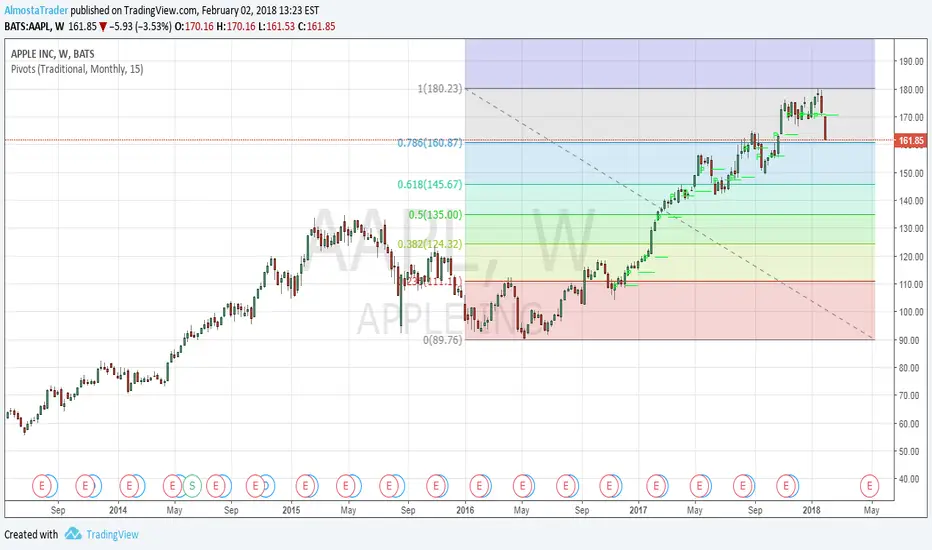Viewport: 932px width, 550px height.
Task: Click earnings marker just after 2016 label
Action: tap(480, 486)
